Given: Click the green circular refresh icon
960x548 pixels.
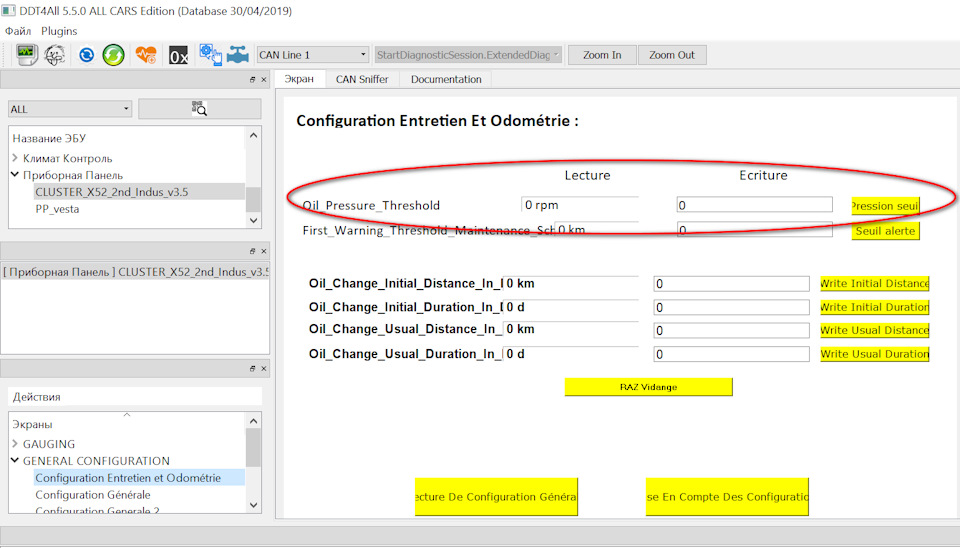Looking at the screenshot, I should tap(113, 55).
